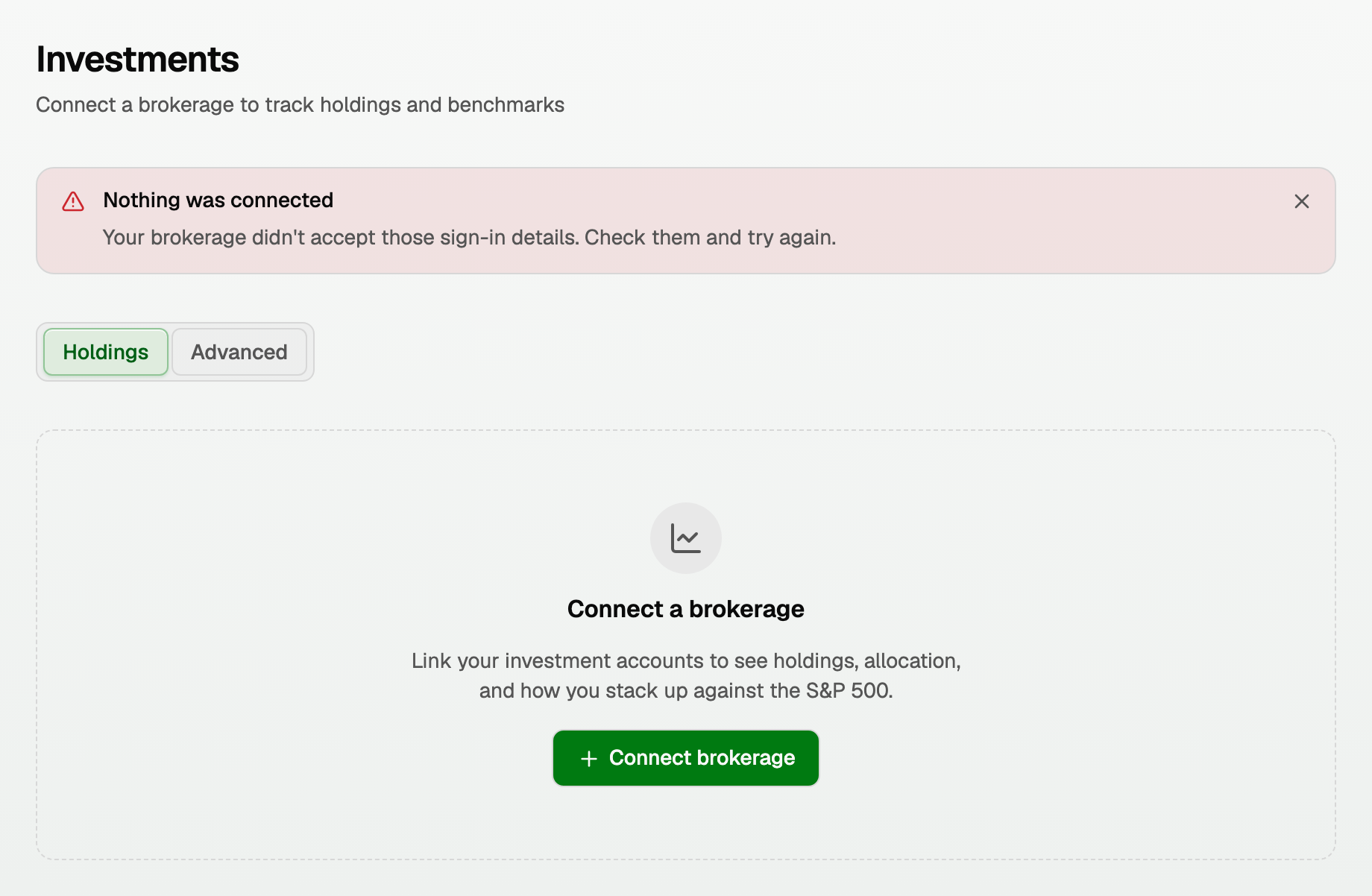Switch to the Holdings tab
The width and height of the screenshot is (1372, 896).
pyautogui.click(x=106, y=352)
